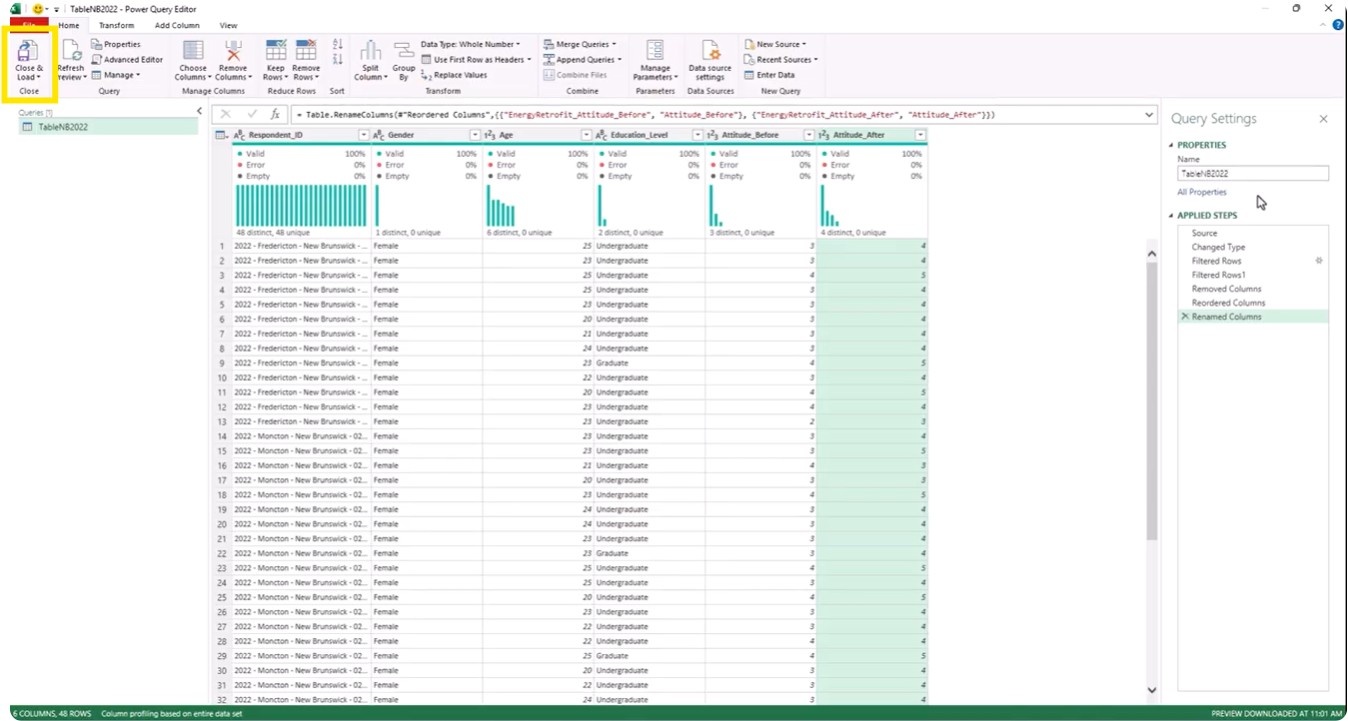Click the Choose Columns icon
The width and height of the screenshot is (1348, 721).
(x=193, y=52)
